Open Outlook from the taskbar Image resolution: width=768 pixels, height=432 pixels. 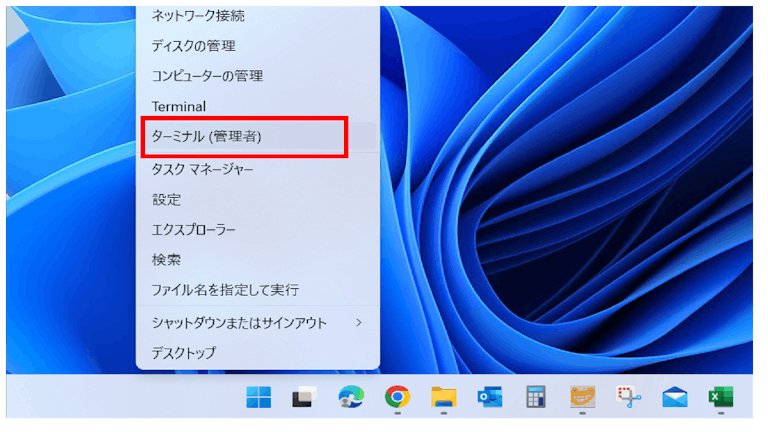[x=490, y=397]
